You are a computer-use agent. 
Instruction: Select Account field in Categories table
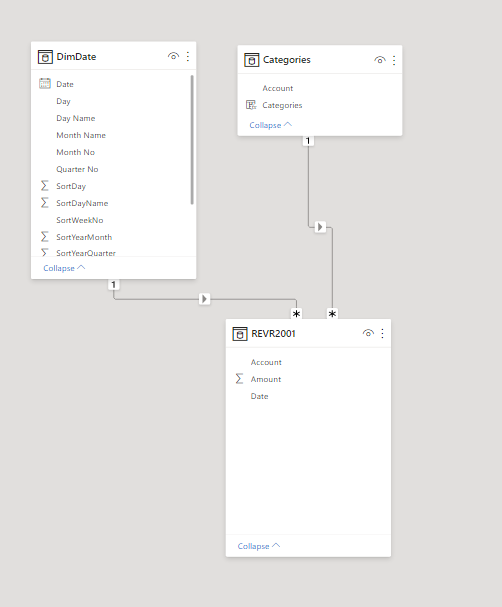click(278, 88)
